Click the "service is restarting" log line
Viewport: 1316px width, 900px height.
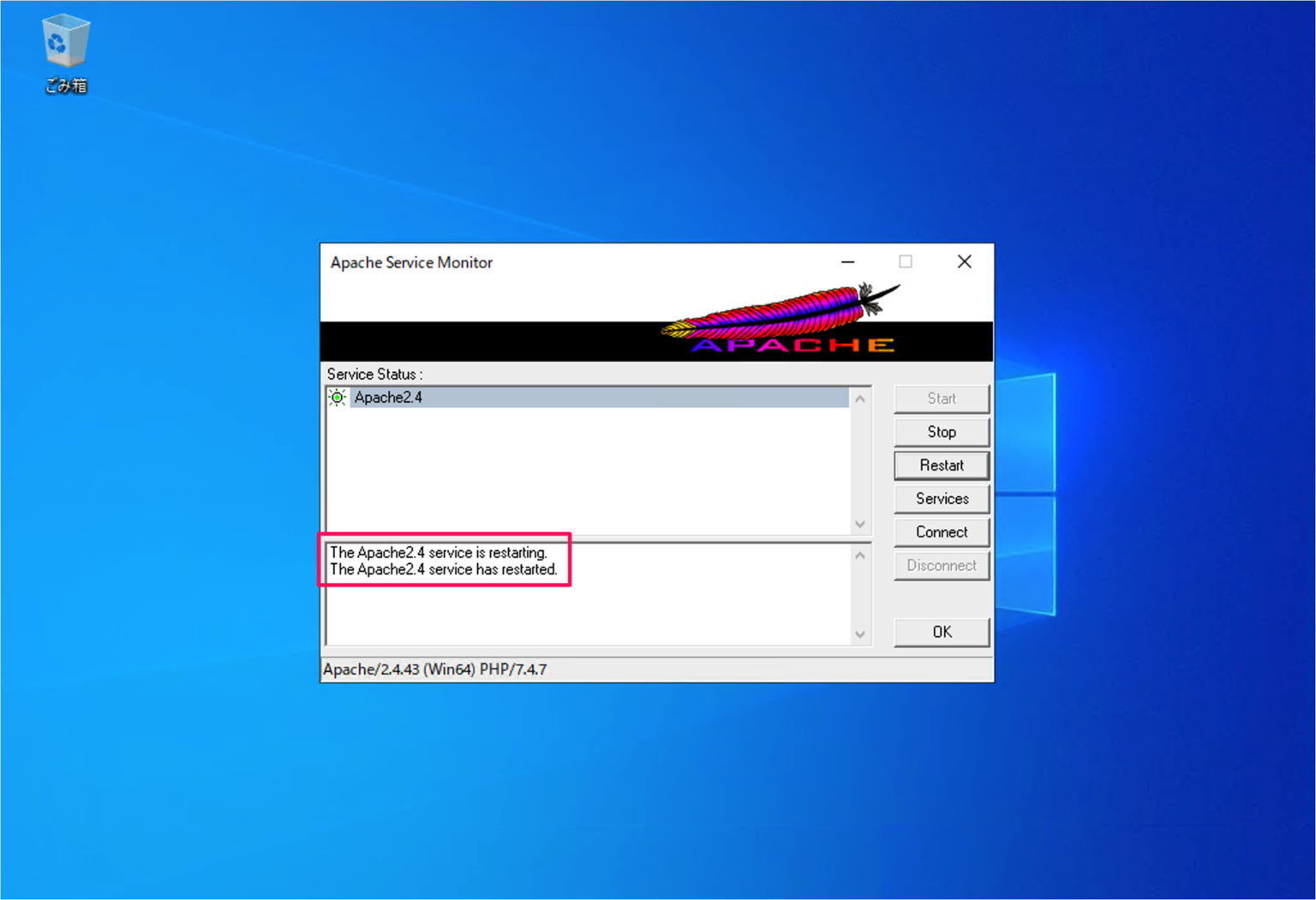point(439,553)
